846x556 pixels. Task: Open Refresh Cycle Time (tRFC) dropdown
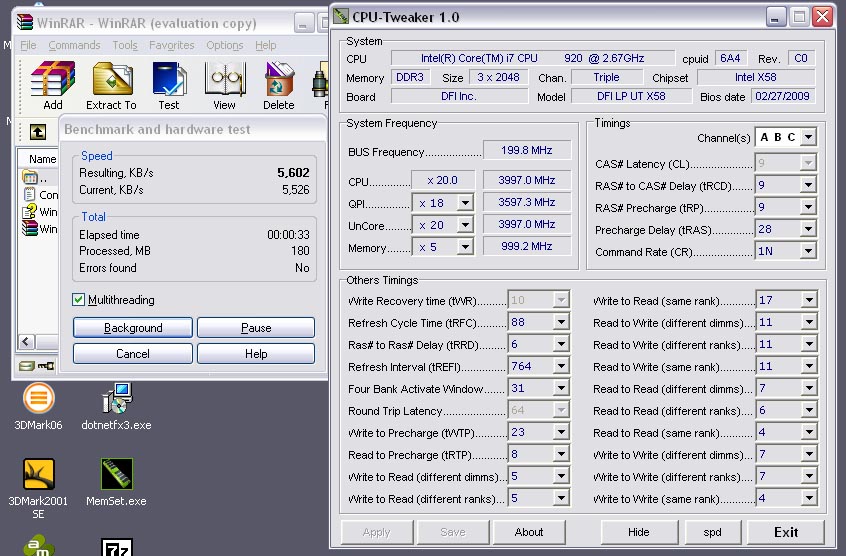[561, 322]
